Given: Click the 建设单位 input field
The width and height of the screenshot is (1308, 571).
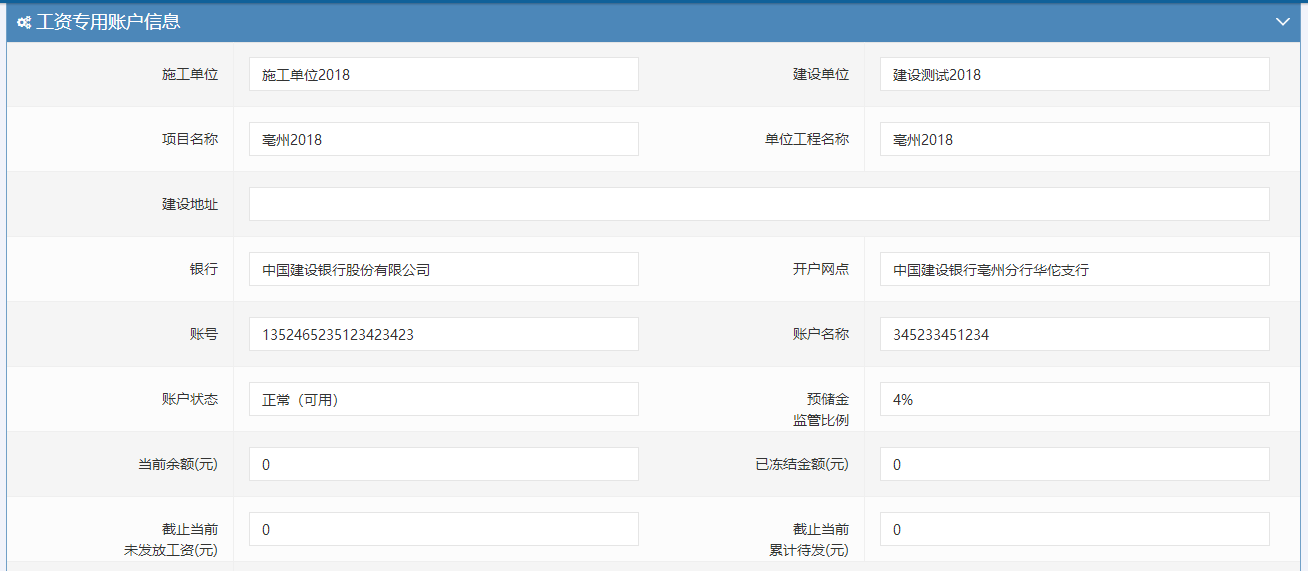Looking at the screenshot, I should pyautogui.click(x=1074, y=74).
